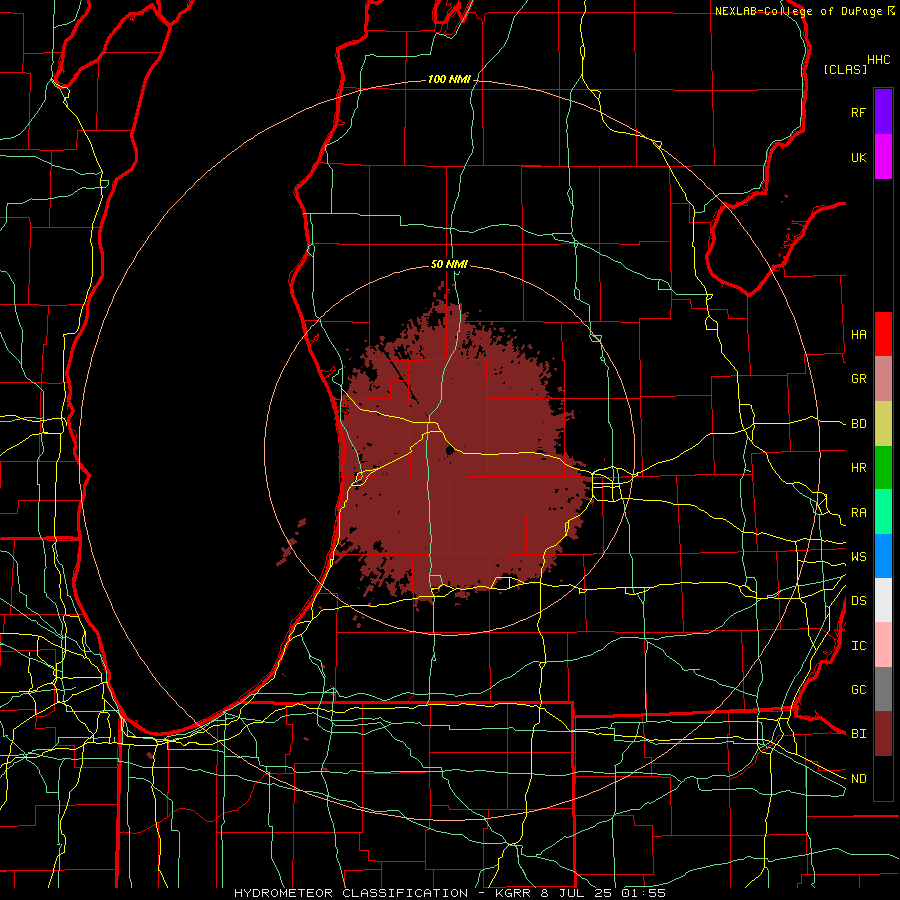Pick the dark green HR legend swatch

[883, 468]
